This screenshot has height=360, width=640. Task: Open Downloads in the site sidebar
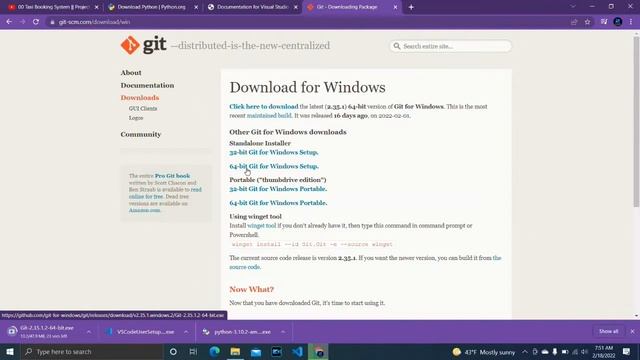click(x=140, y=98)
